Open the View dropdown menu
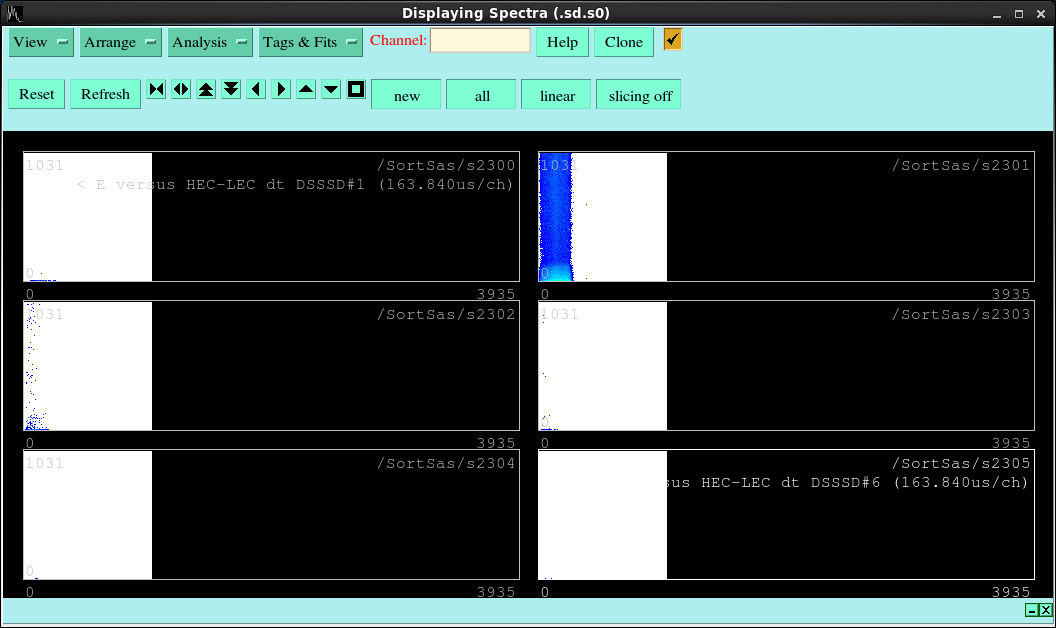Screen dimensions: 1056x628 [41, 42]
